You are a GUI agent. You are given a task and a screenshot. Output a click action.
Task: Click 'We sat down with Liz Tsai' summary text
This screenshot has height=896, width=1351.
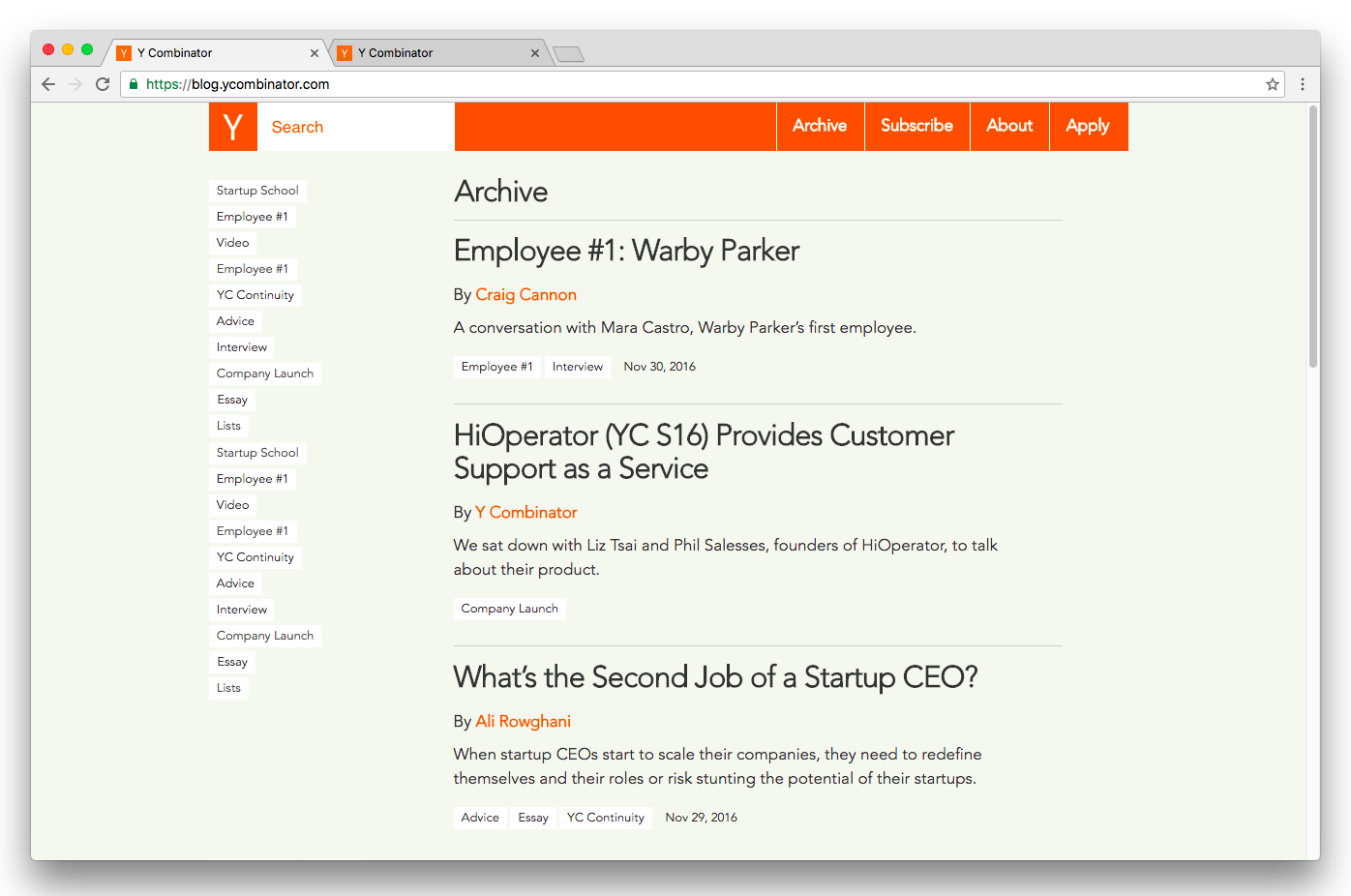pos(726,557)
